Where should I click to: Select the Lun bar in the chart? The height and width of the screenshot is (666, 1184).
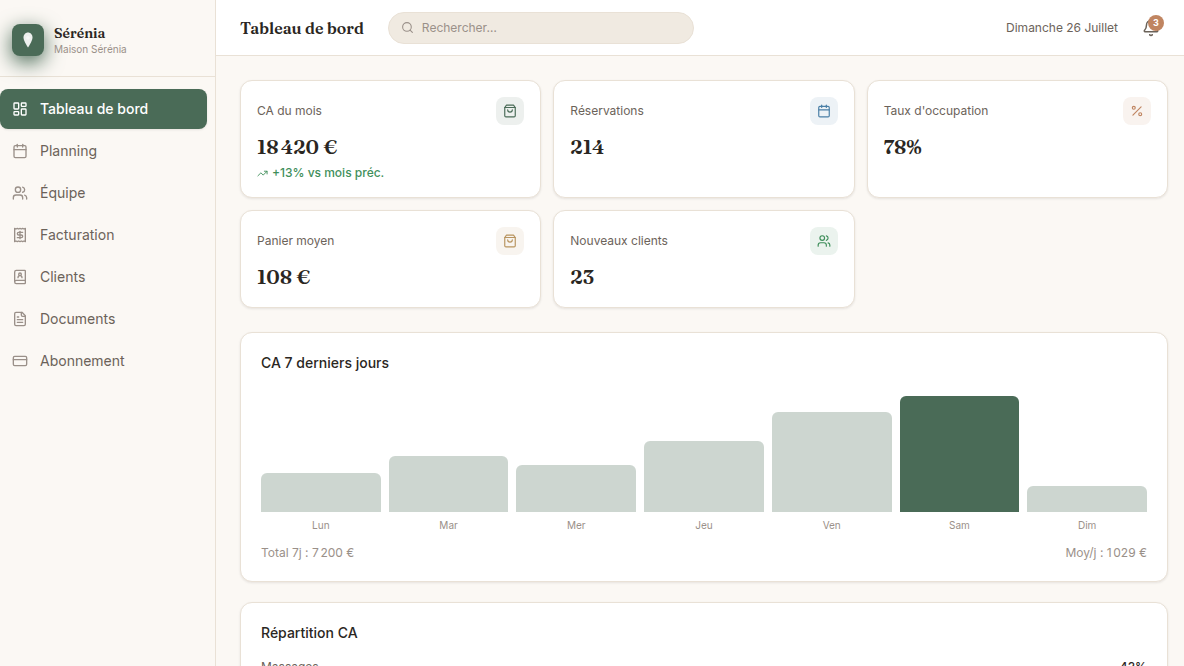pos(321,492)
